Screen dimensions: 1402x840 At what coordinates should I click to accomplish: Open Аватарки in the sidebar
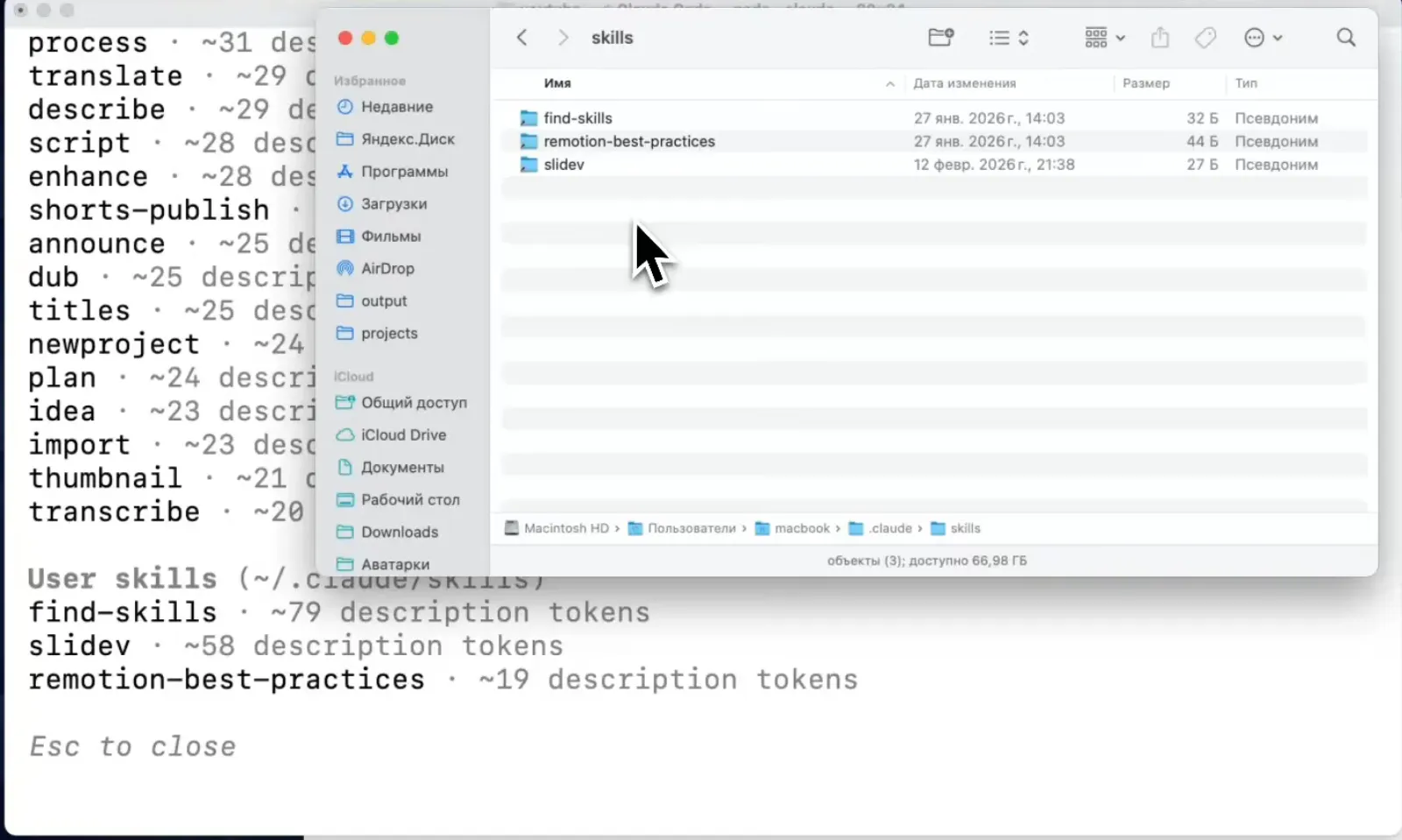383,564
